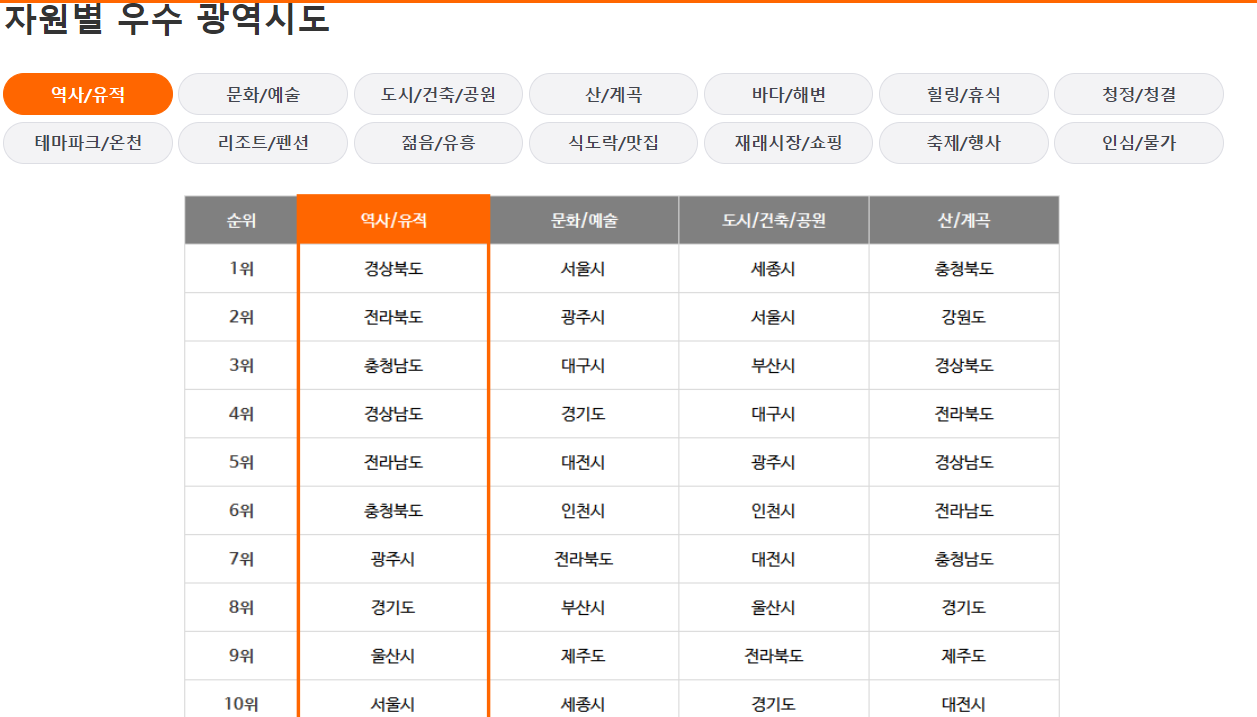Select 울산시 in the 9위 row
The image size is (1257, 717).
coord(393,656)
